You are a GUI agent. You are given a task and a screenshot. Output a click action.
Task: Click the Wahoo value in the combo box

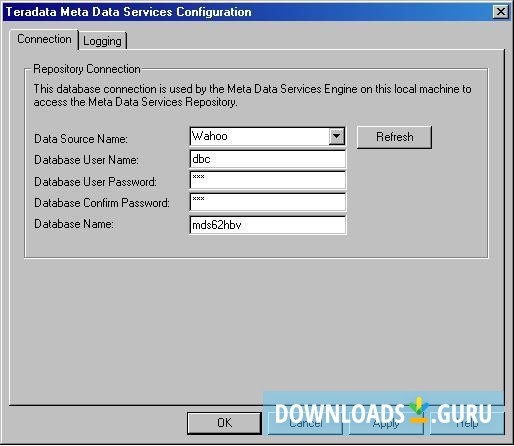[x=210, y=136]
